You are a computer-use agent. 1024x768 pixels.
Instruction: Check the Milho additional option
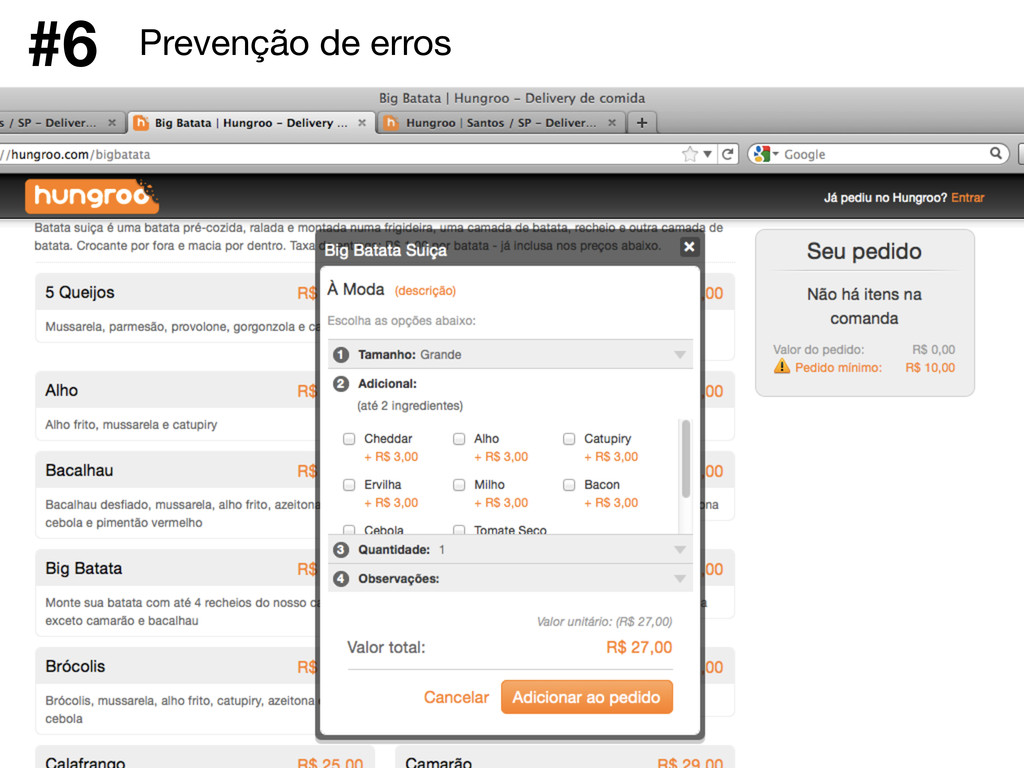pos(459,485)
